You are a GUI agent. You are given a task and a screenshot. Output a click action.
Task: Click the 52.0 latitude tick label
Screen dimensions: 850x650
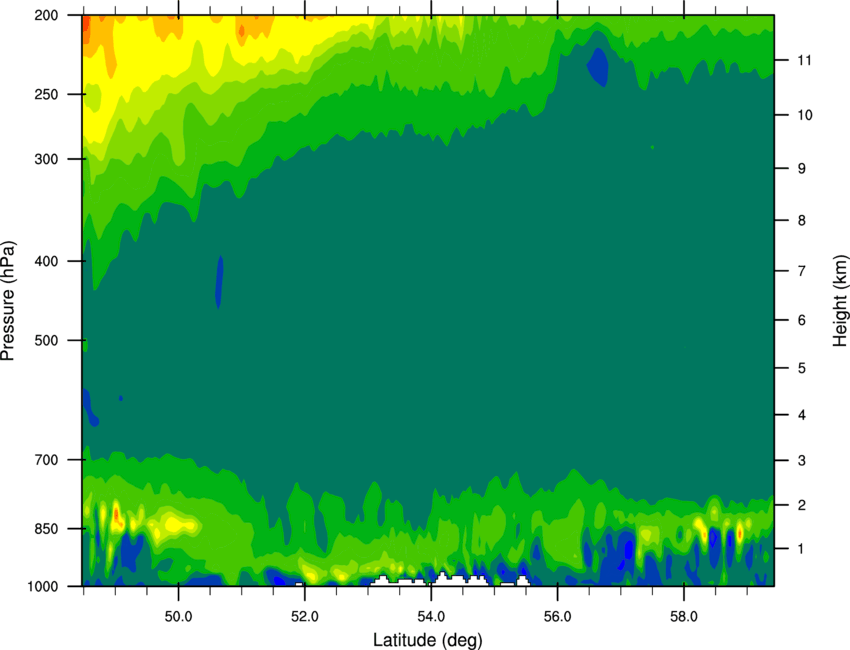click(305, 617)
